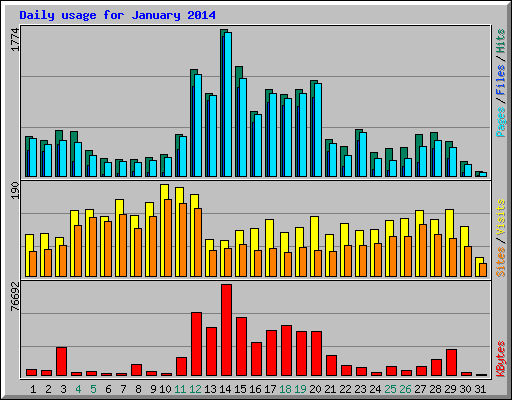This screenshot has width=512, height=400.
Task: Click the green weekend day 26 label
Action: (x=405, y=389)
